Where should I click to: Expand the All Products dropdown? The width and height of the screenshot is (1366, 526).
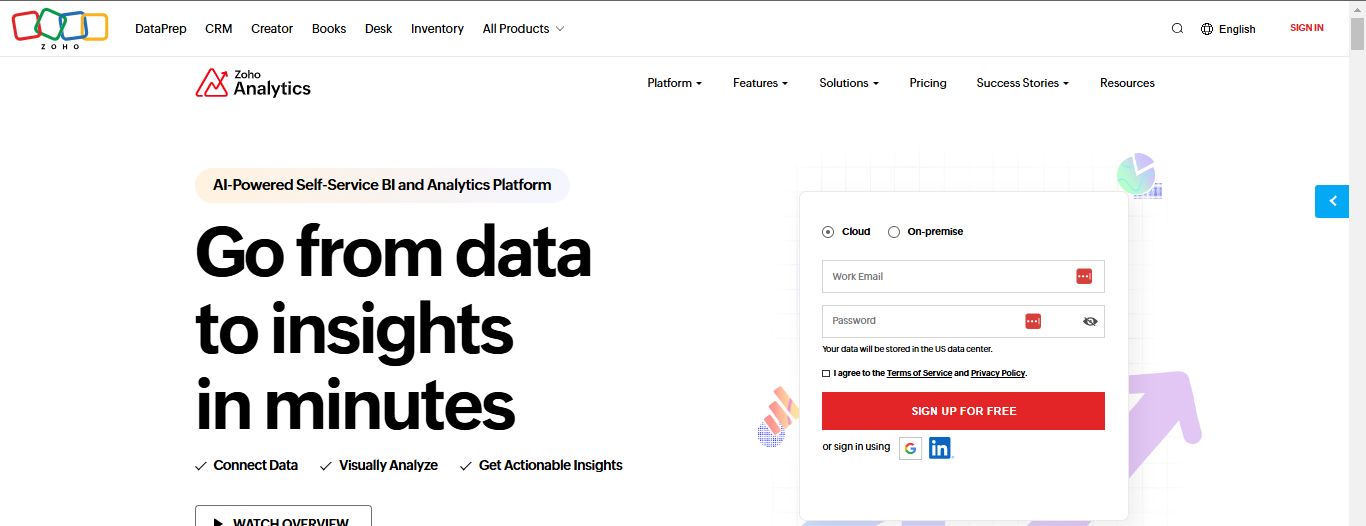[523, 29]
